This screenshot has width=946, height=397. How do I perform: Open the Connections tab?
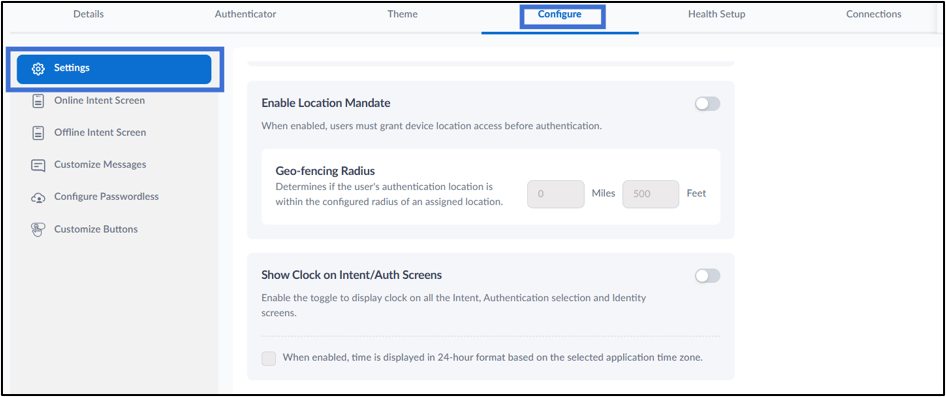pos(874,14)
